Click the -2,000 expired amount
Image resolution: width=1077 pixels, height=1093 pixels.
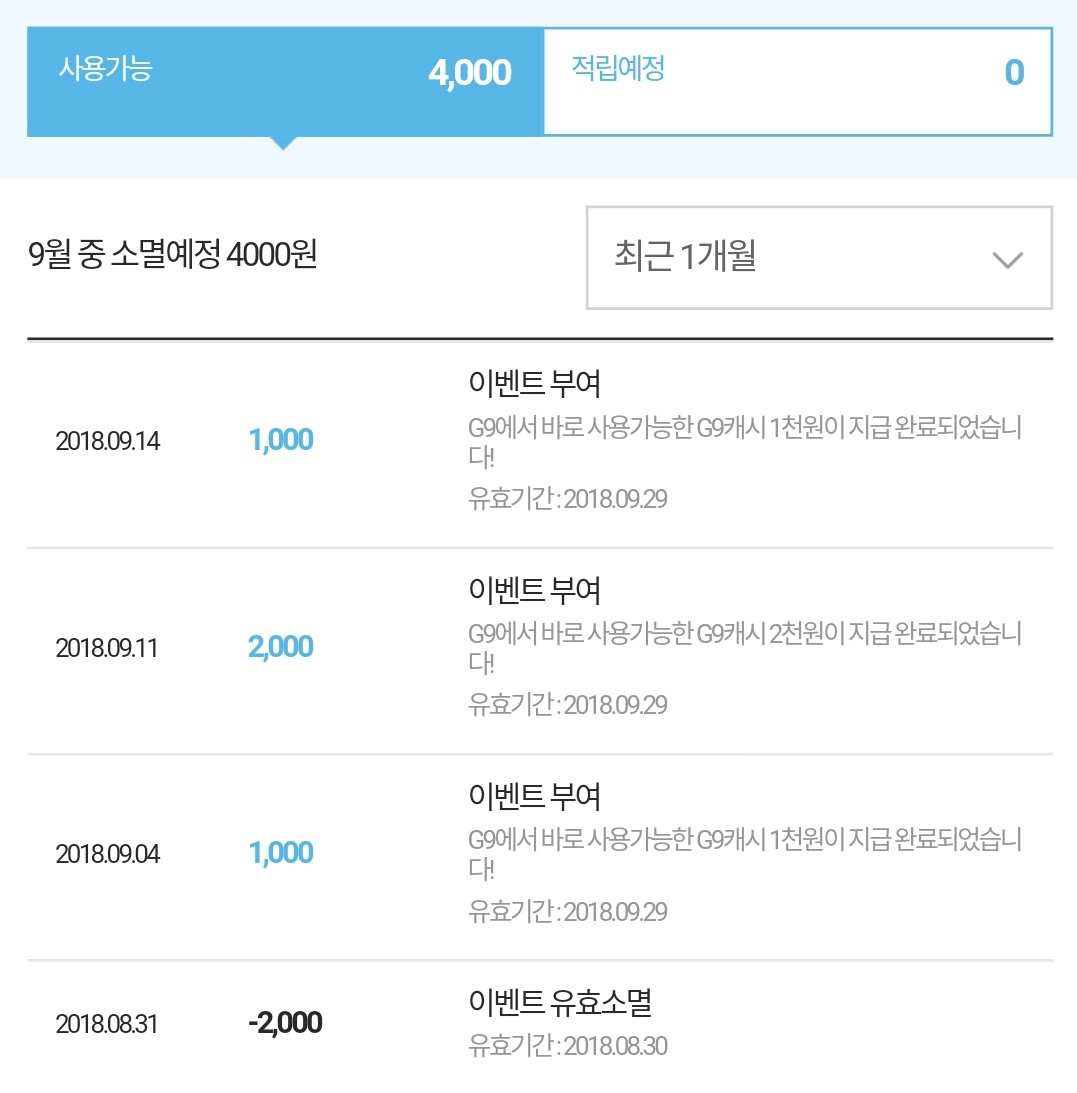click(x=284, y=1024)
